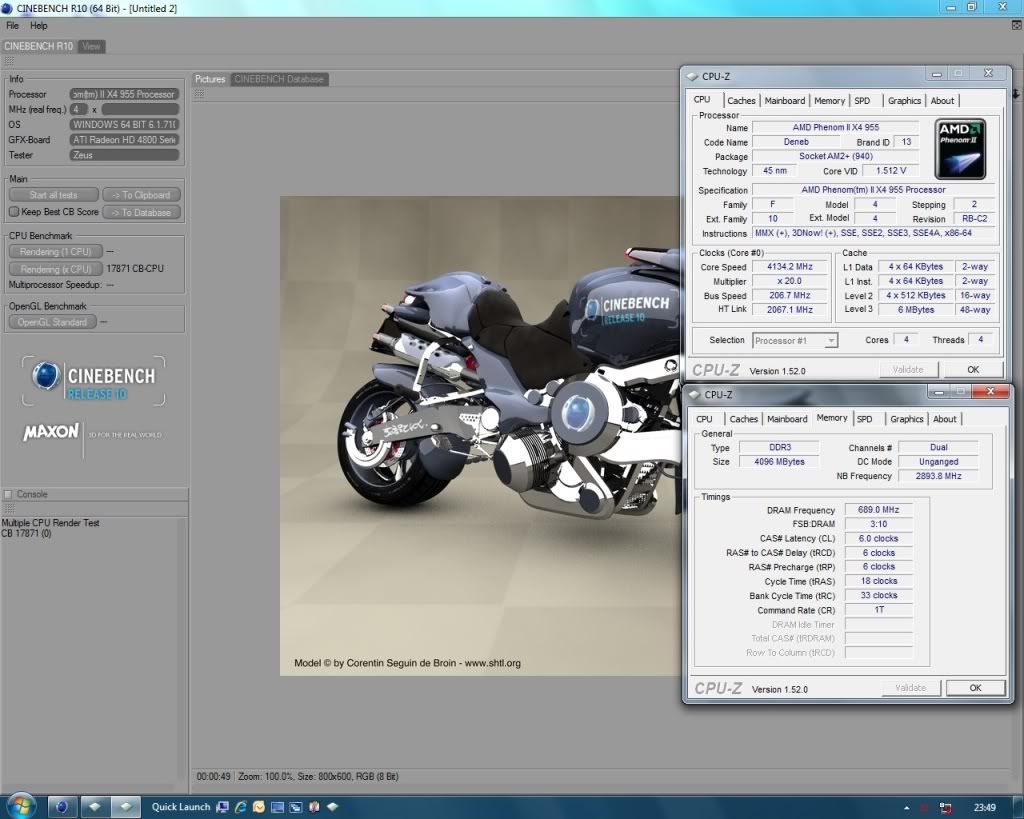Open the Windows Start menu orb

tap(20, 806)
